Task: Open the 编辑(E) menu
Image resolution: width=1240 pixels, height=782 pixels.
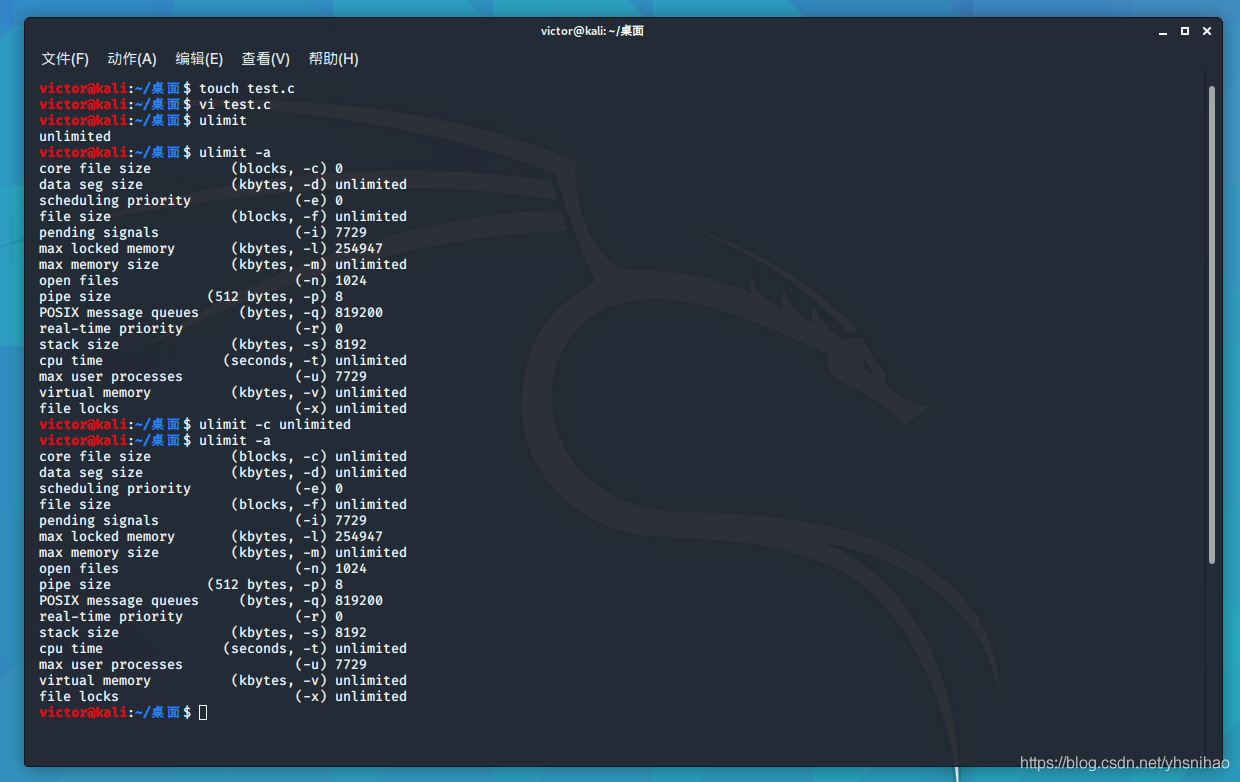Action: (199, 59)
